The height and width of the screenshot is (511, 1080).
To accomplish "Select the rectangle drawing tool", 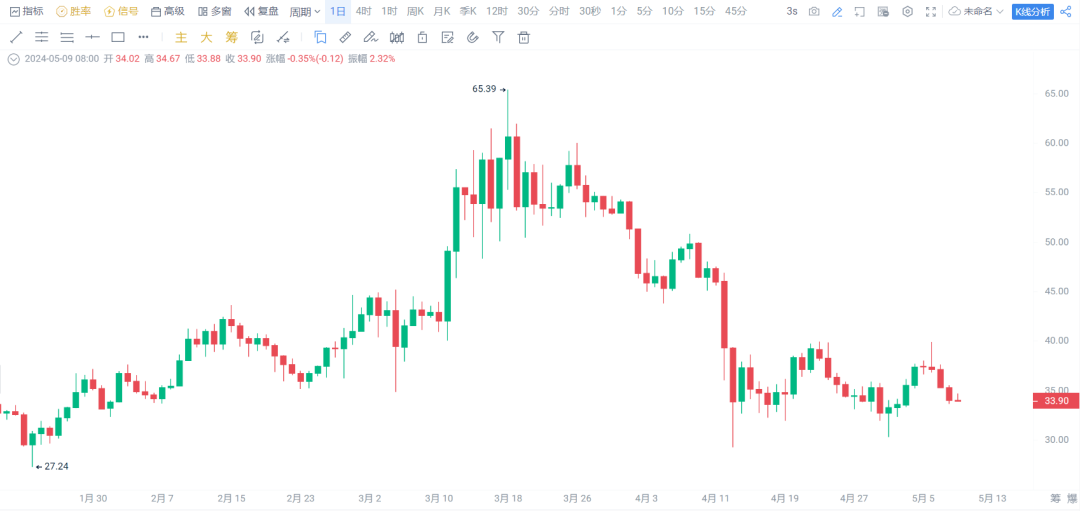I will (118, 37).
